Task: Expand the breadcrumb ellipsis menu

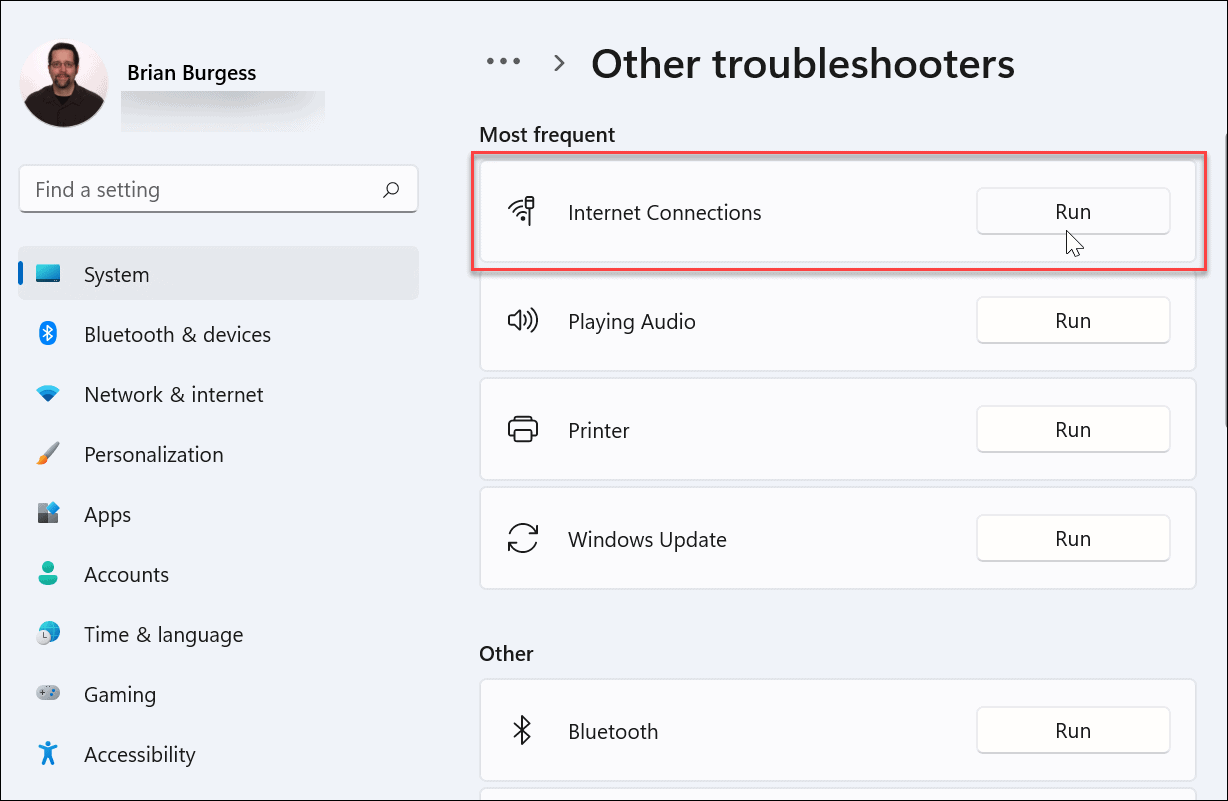Action: (x=503, y=63)
